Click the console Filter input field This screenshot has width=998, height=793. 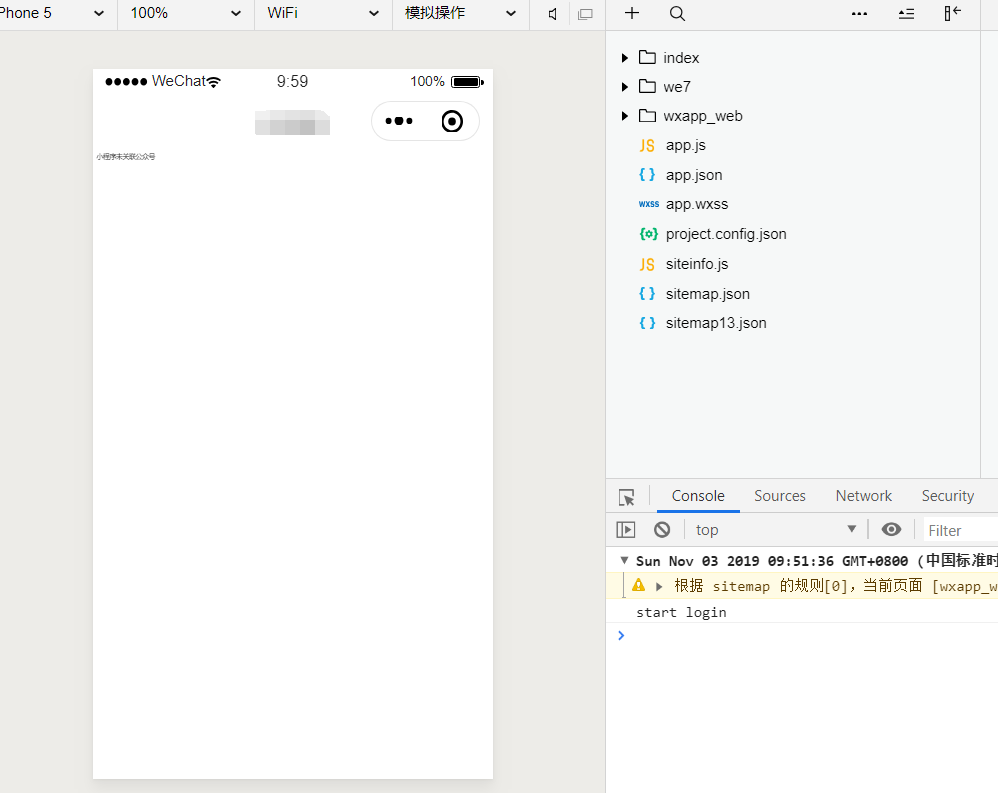tap(958, 531)
